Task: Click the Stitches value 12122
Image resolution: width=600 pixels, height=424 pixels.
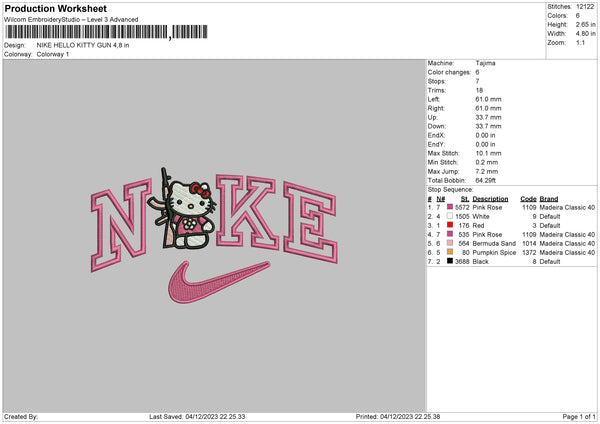Action: click(585, 7)
